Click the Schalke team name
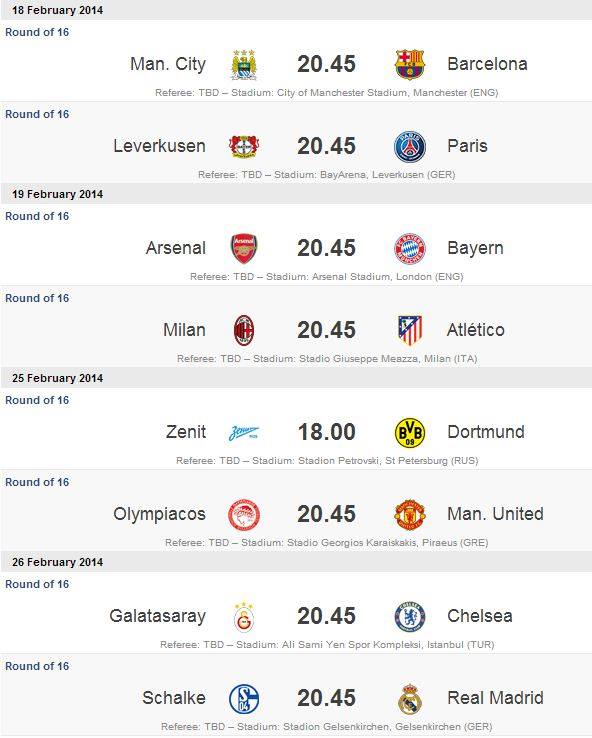The width and height of the screenshot is (592, 738). [x=174, y=698]
